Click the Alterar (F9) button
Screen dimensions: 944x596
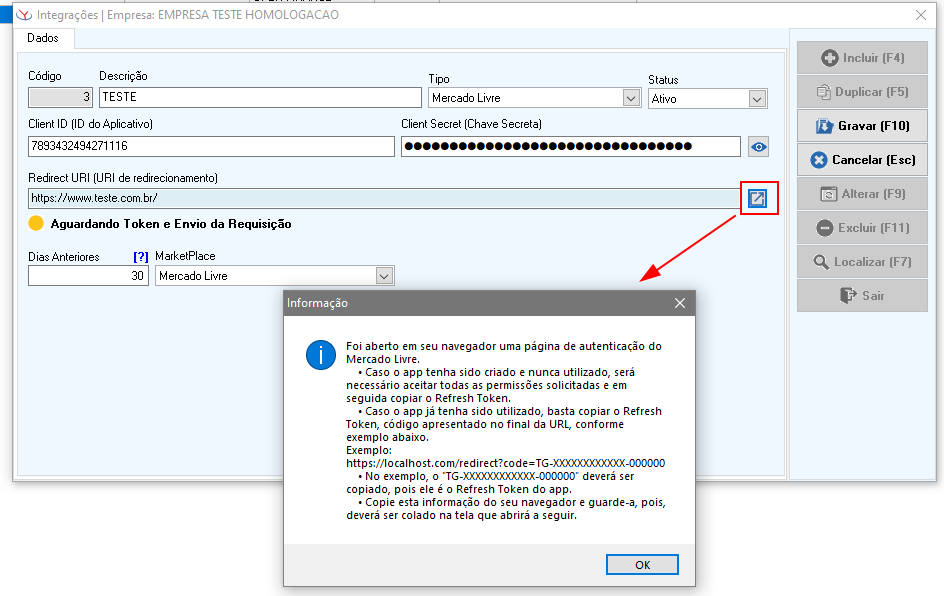click(x=862, y=194)
